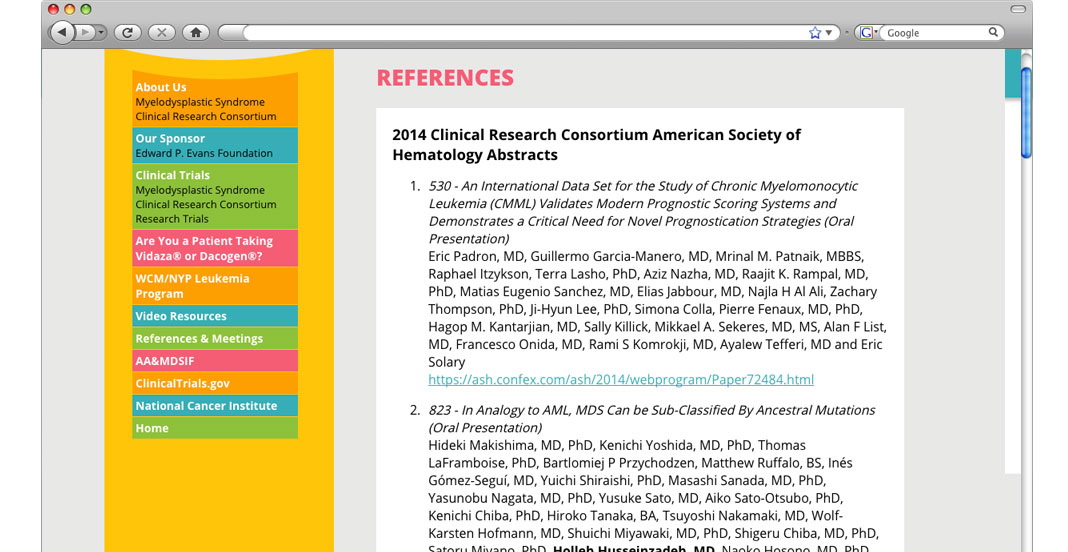
Task: Open the dropdown arrow next to bookmark star
Action: 829,33
